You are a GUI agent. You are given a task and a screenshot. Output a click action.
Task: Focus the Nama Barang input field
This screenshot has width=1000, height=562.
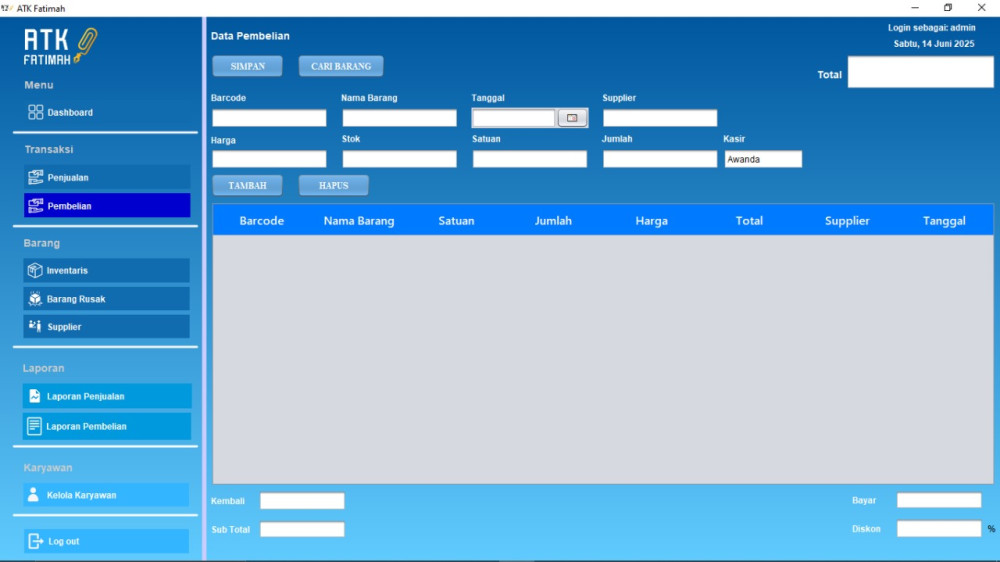[399, 118]
